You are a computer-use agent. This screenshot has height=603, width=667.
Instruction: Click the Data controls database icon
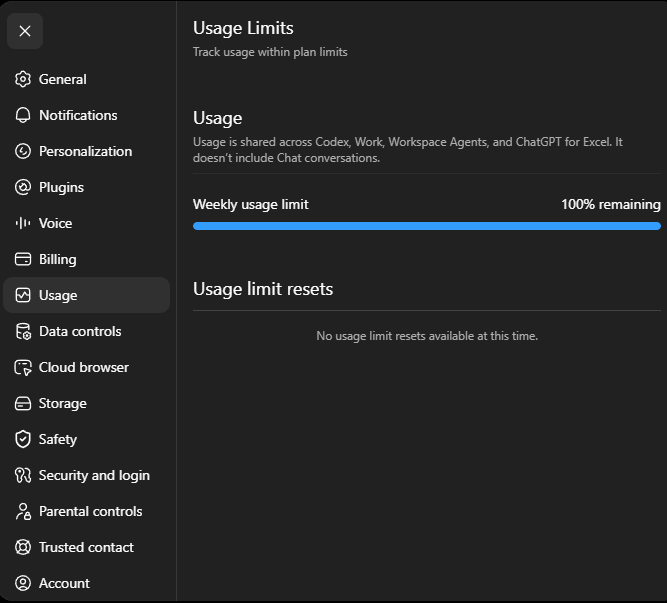point(23,331)
